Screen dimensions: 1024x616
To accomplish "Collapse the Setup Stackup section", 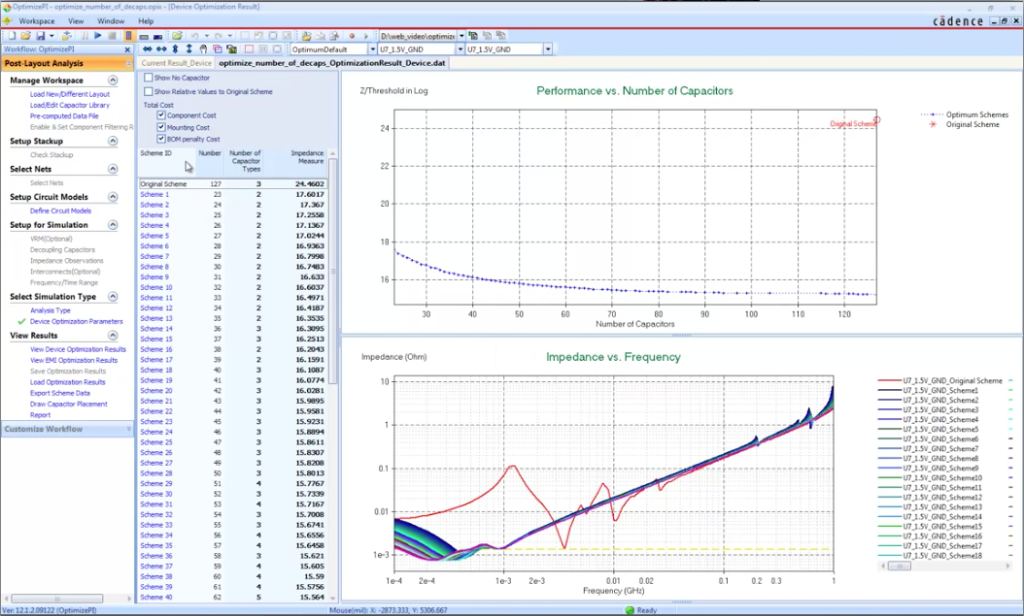I will [x=113, y=141].
